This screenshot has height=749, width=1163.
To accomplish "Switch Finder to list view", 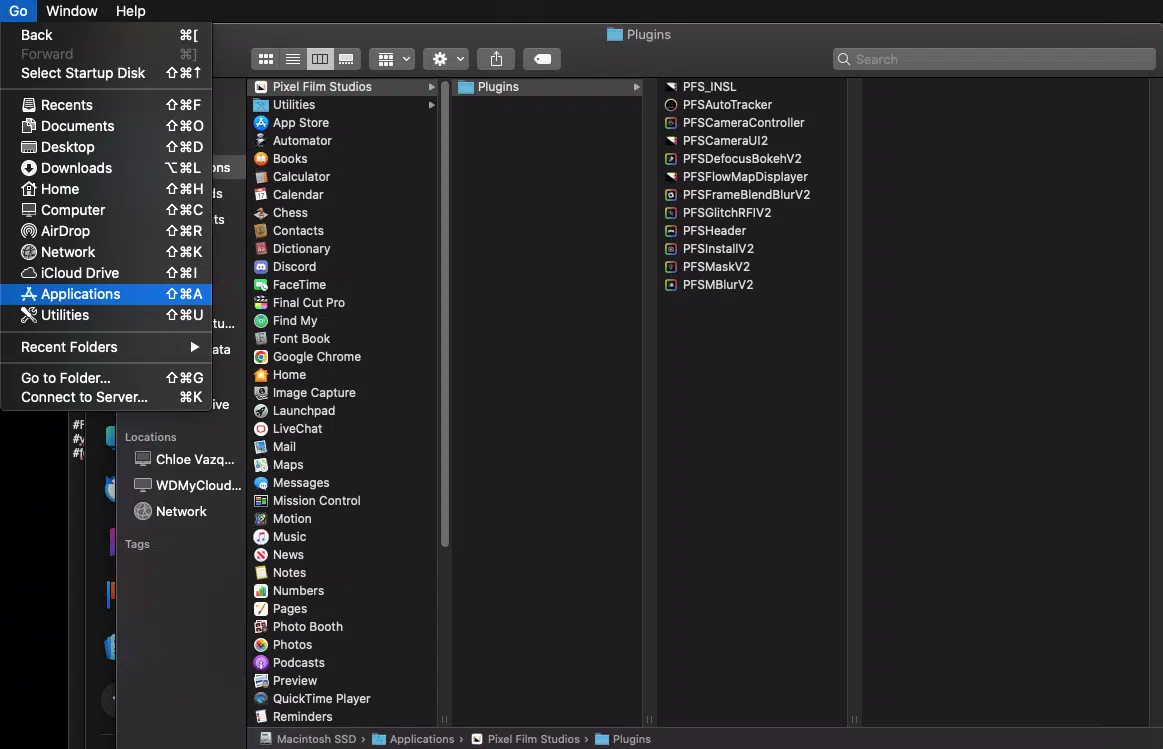I will (x=293, y=59).
